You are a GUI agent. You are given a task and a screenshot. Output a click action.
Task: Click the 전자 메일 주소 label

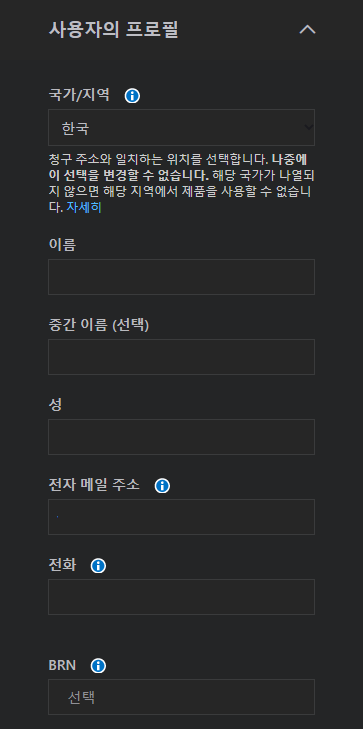pyautogui.click(x=94, y=485)
